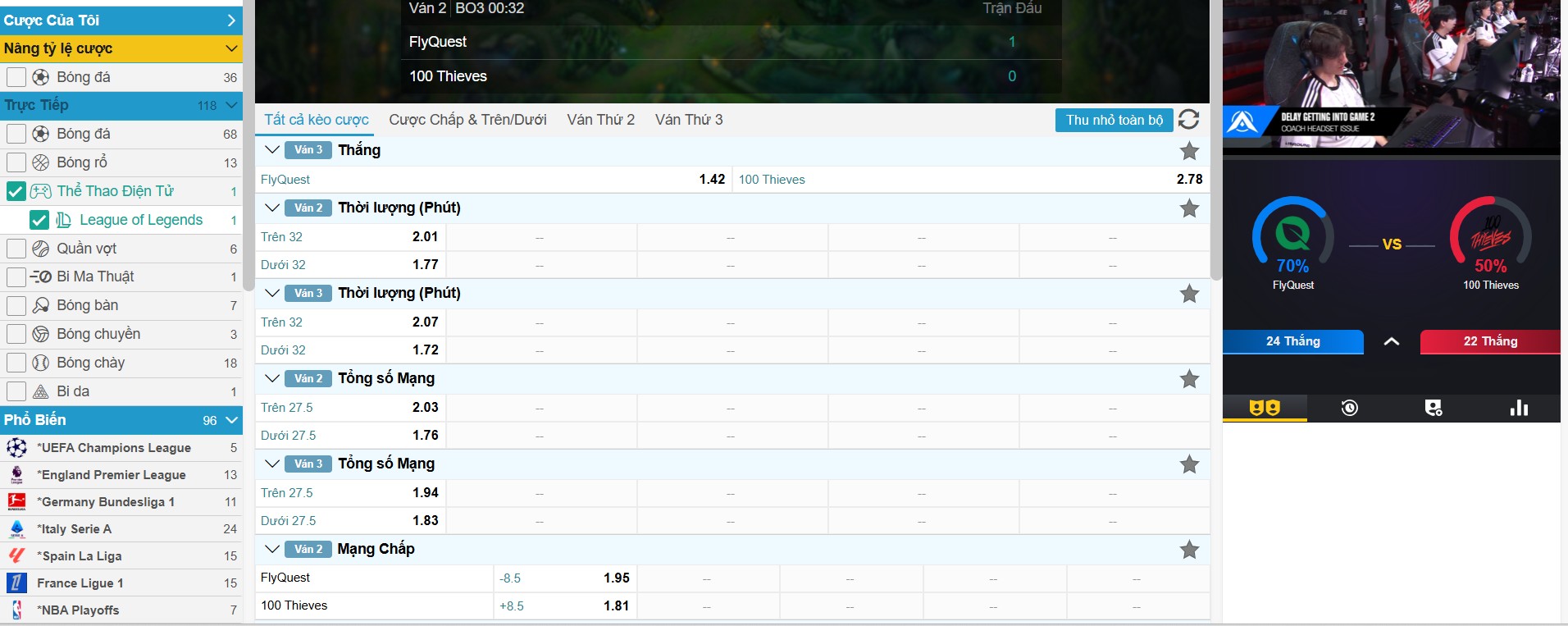Viewport: 1568px width, 626px height.
Task: Collapse the Trực Tiếp section
Action: [231, 105]
